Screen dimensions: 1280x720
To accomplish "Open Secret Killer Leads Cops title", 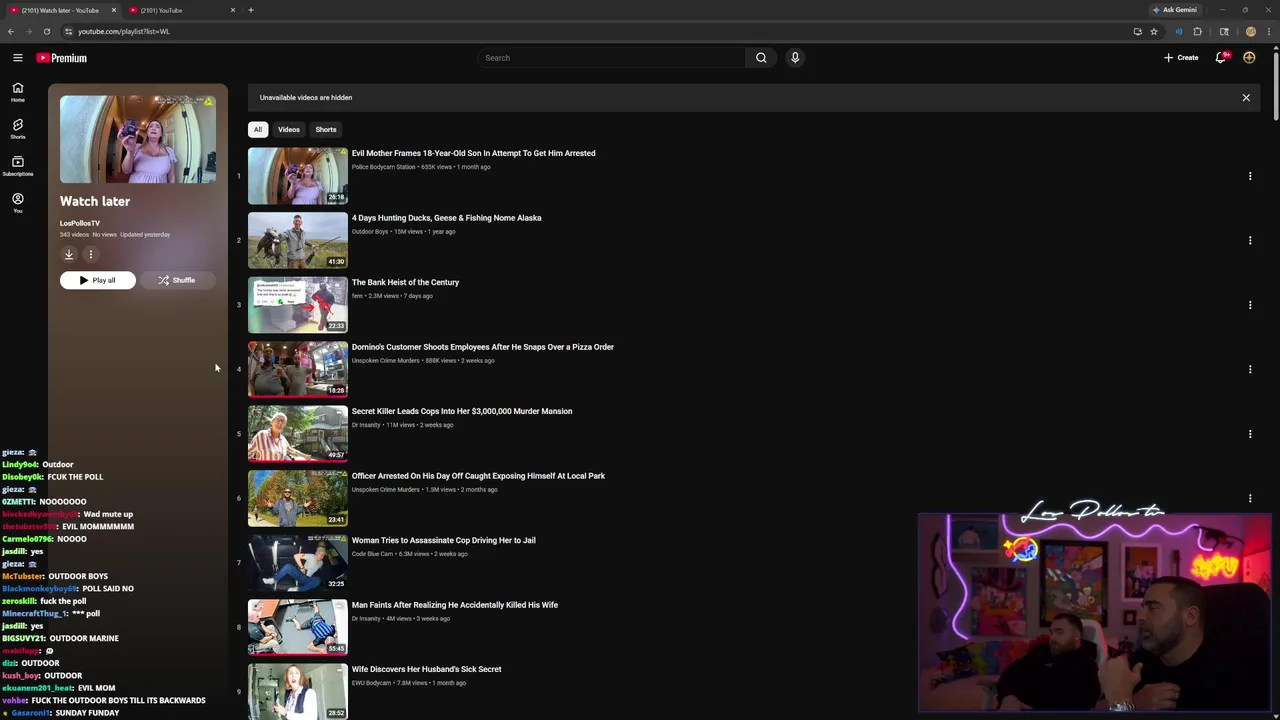I will click(462, 411).
